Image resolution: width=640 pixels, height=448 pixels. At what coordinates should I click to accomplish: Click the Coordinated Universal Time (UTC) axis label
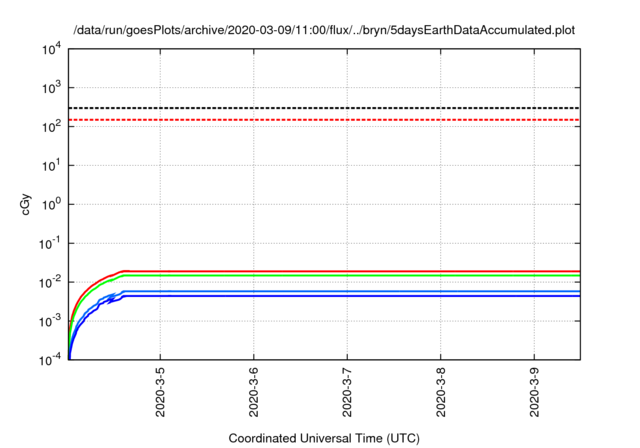click(324, 438)
